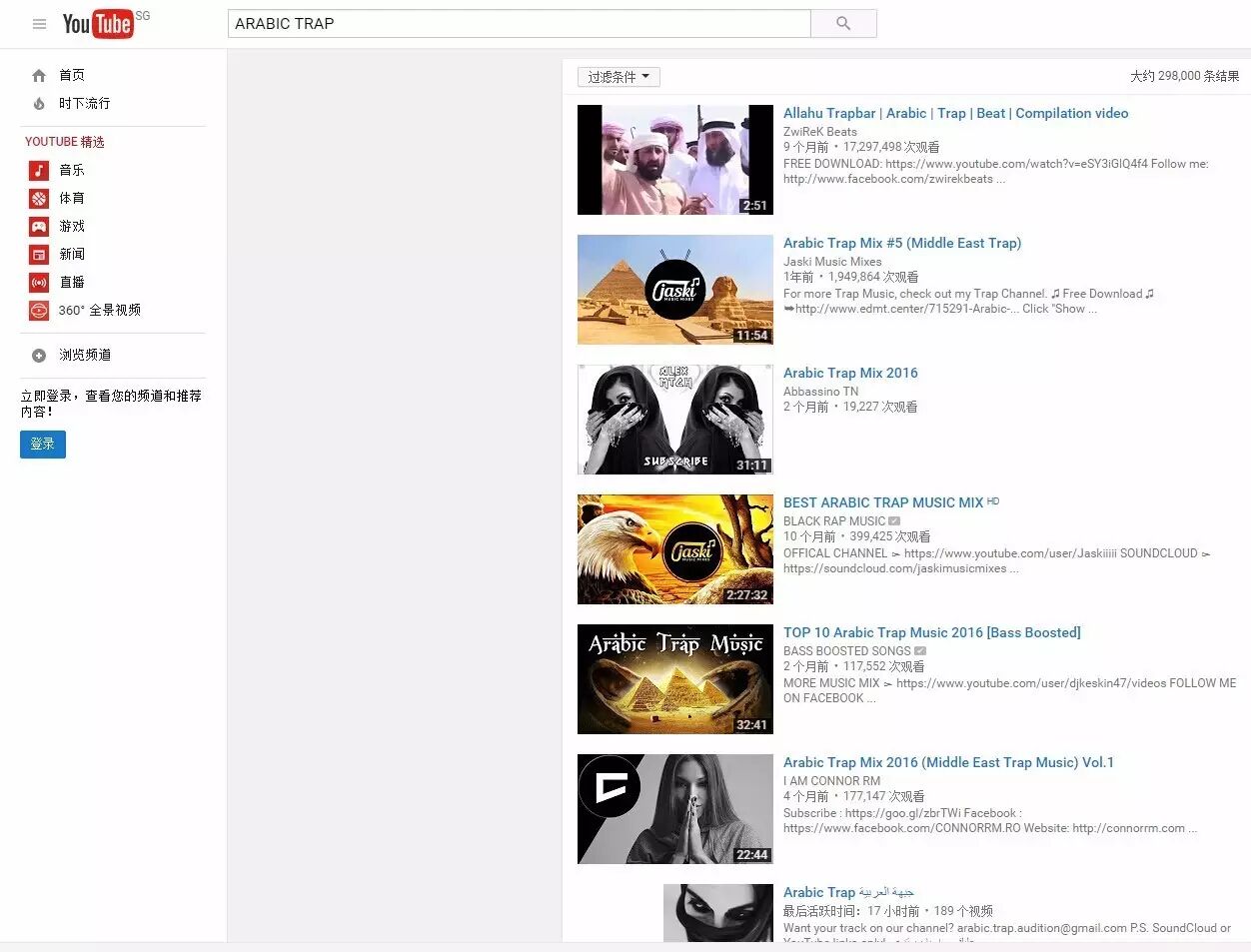The height and width of the screenshot is (952, 1251).
Task: Click the verified badge next to BASS BOOSTED SONGS
Action: [x=920, y=651]
